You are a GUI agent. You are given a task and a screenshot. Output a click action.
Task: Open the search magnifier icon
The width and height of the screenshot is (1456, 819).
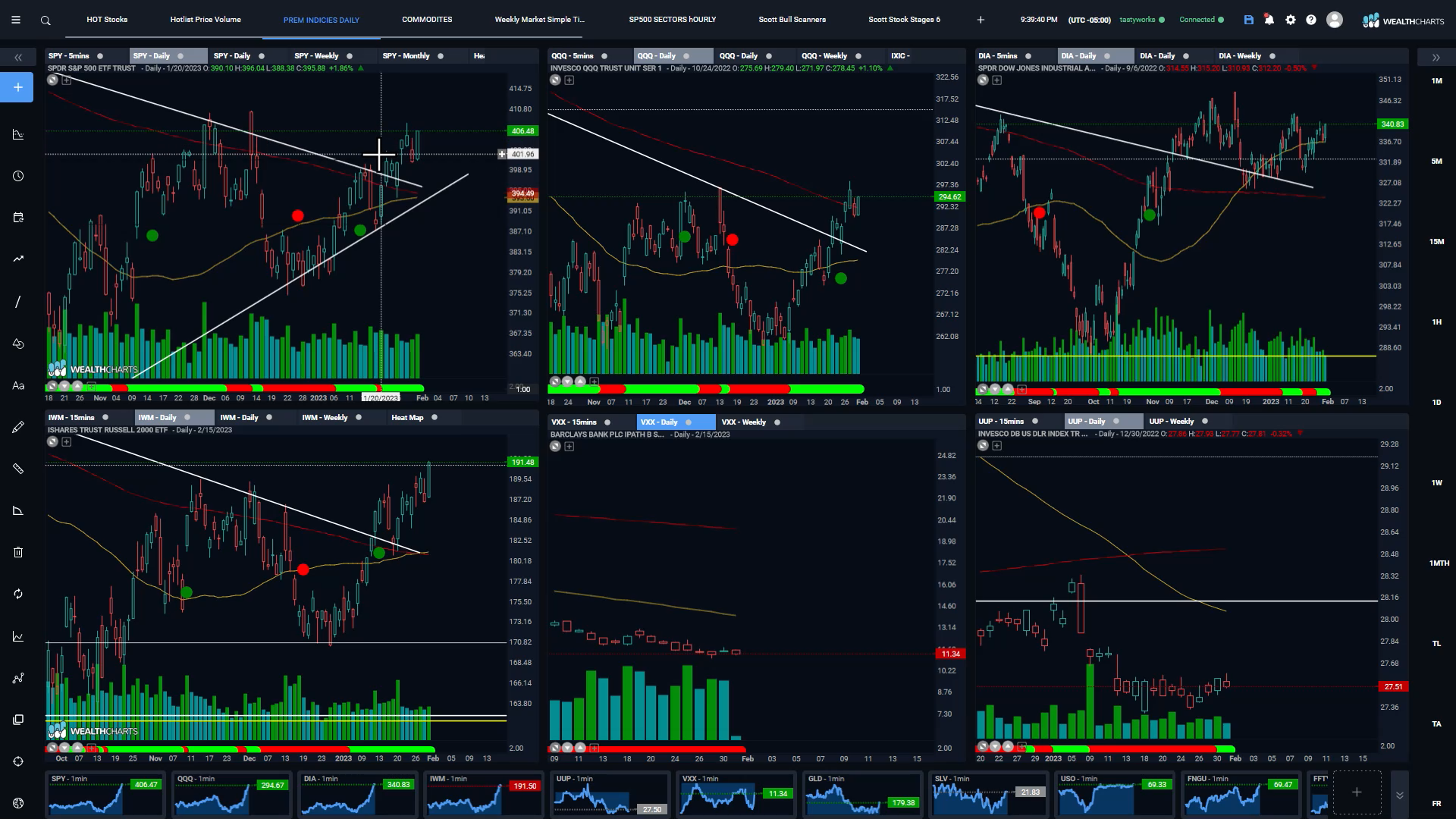tap(45, 20)
